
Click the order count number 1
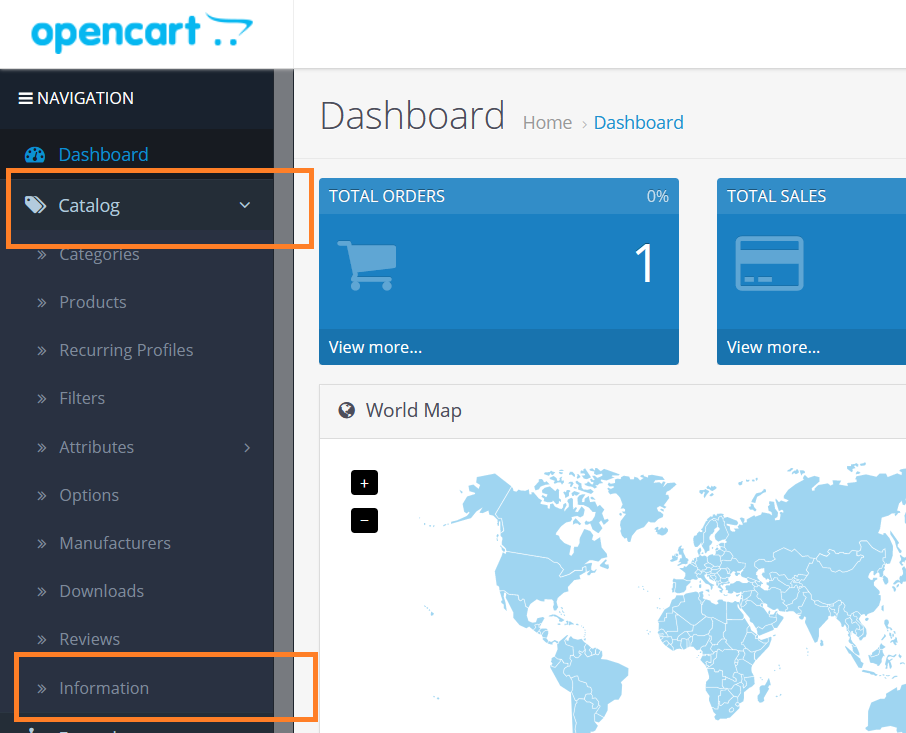(644, 263)
